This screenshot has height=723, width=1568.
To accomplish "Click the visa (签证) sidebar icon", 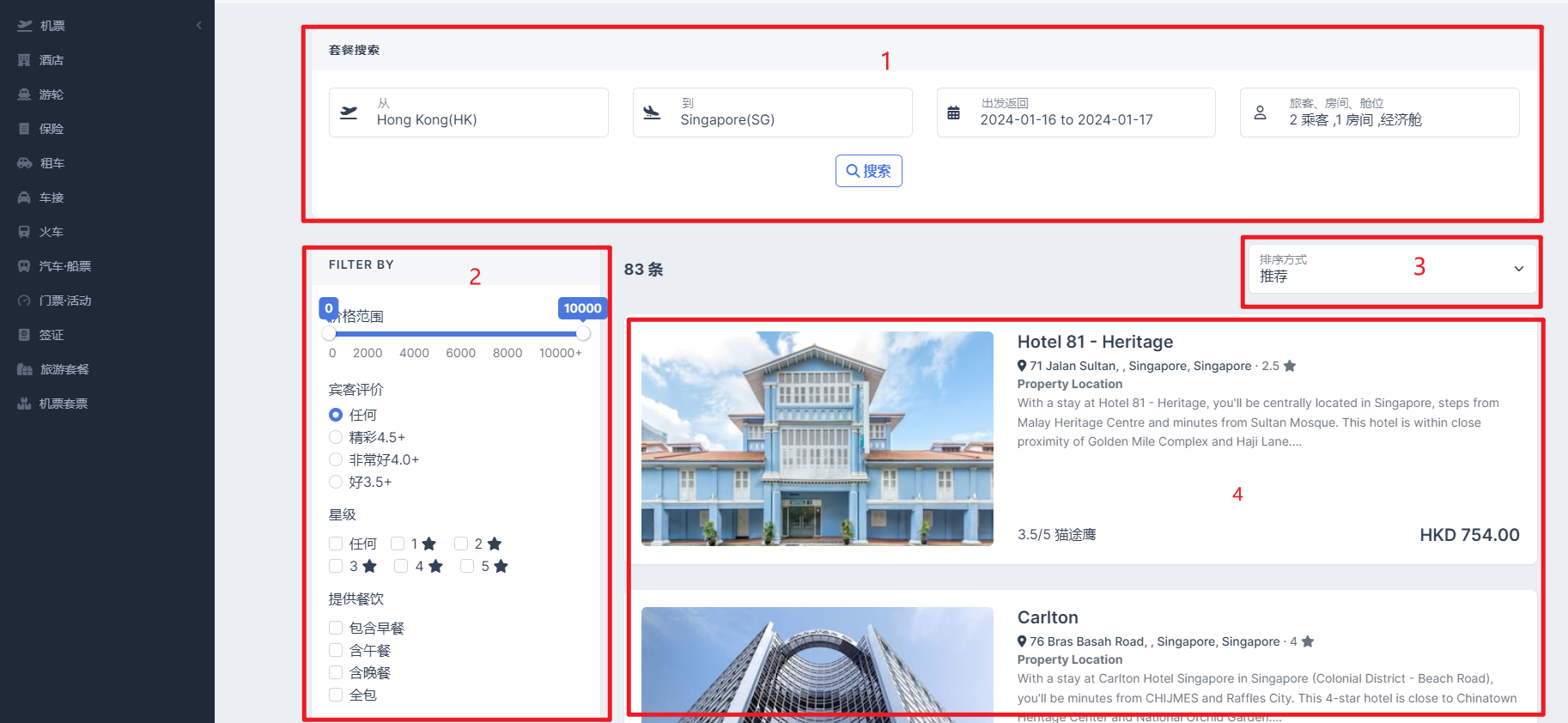I will (24, 335).
